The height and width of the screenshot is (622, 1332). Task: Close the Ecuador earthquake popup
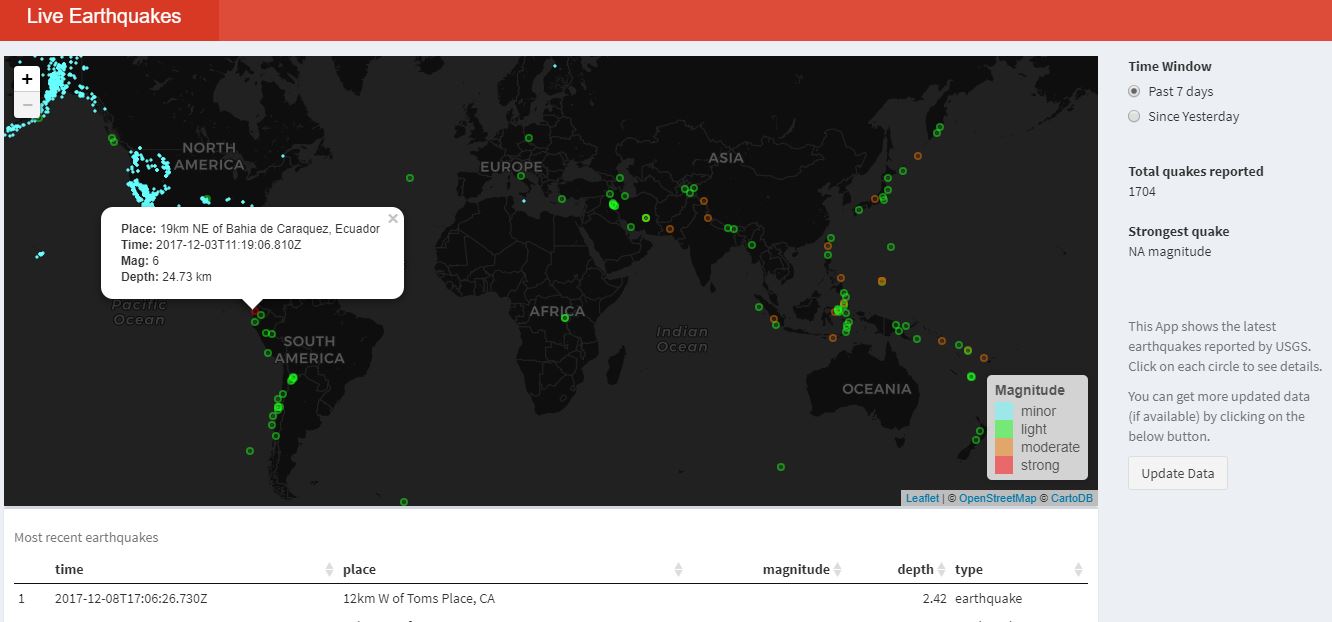pyautogui.click(x=393, y=219)
